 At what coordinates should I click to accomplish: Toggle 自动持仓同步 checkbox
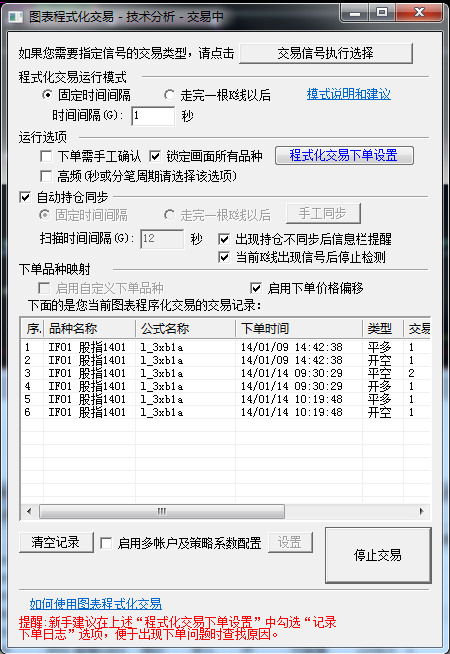[25, 197]
